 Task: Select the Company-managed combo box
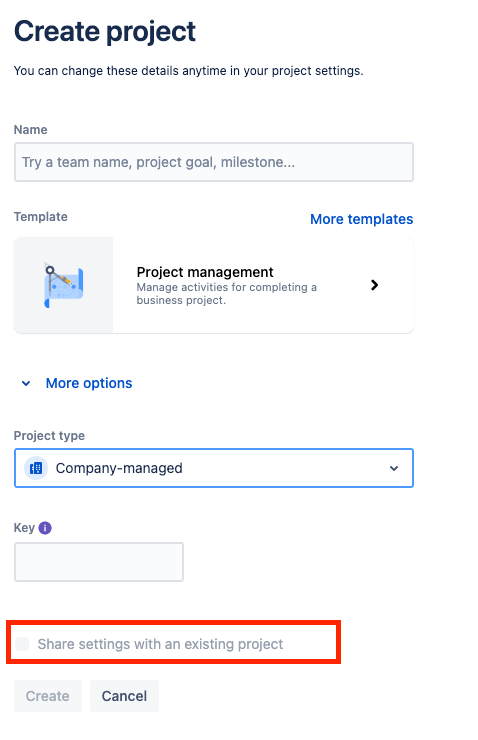tap(214, 468)
